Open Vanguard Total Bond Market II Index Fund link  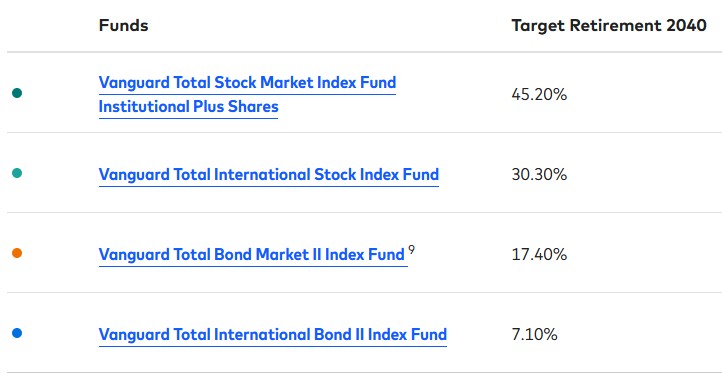point(251,254)
